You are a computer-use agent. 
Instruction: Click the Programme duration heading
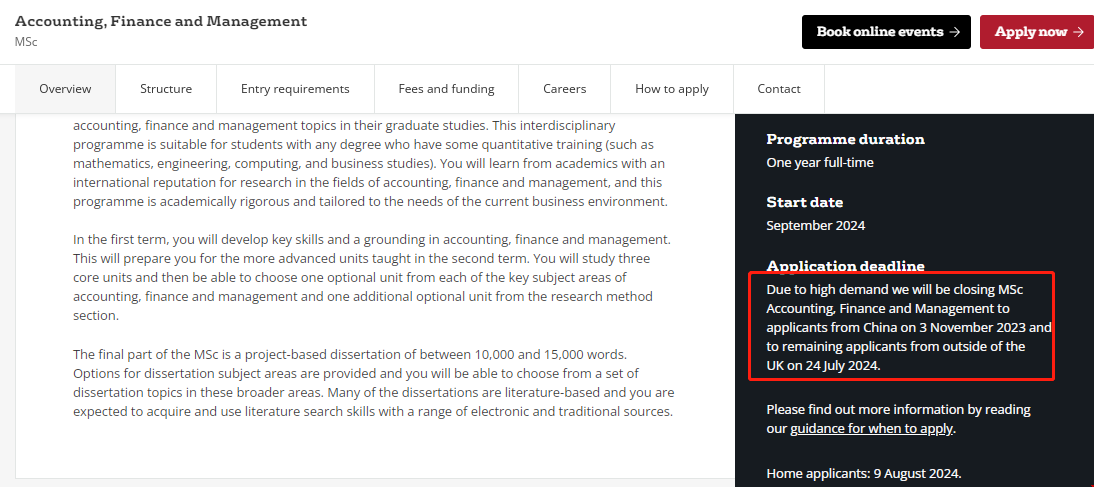tap(845, 139)
